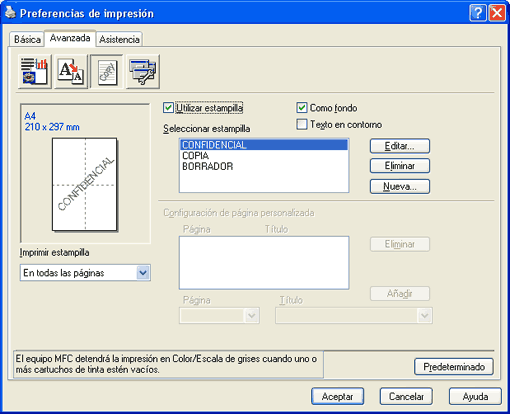Close the Preferencias de impresión dialog
This screenshot has width=510, height=414.
[x=497, y=13]
